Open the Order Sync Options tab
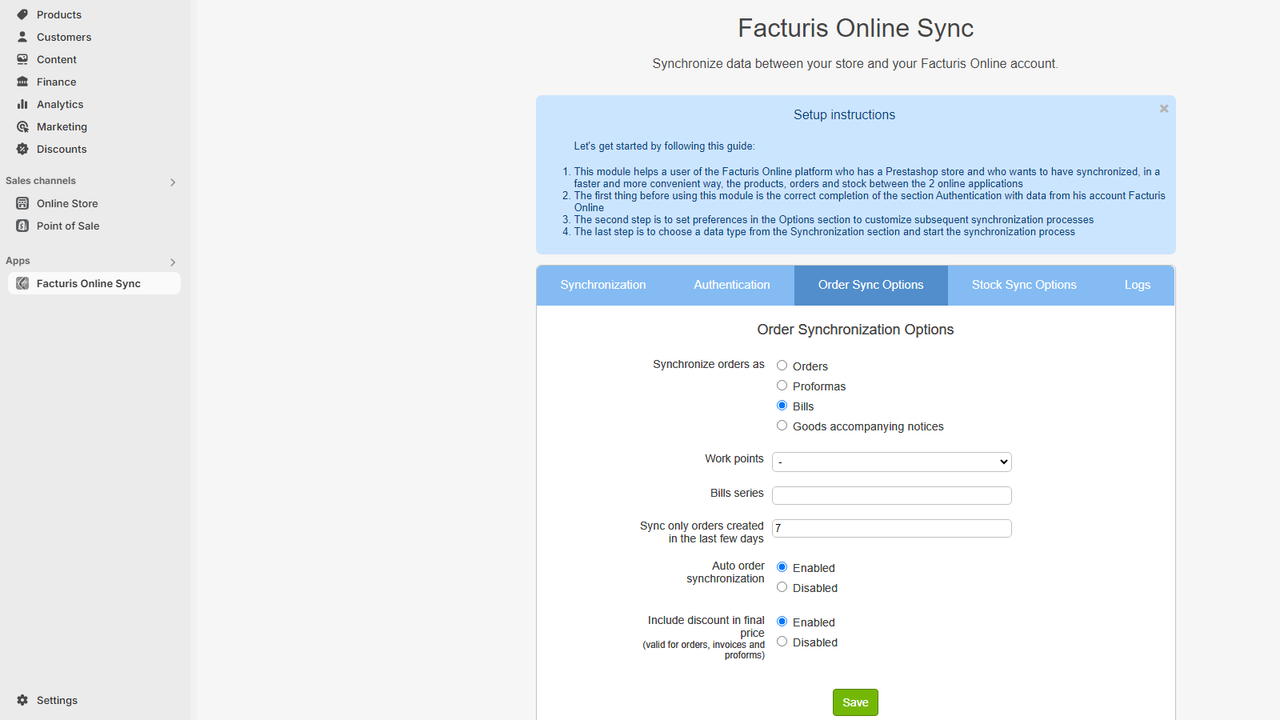This screenshot has height=720, width=1280. click(x=871, y=285)
